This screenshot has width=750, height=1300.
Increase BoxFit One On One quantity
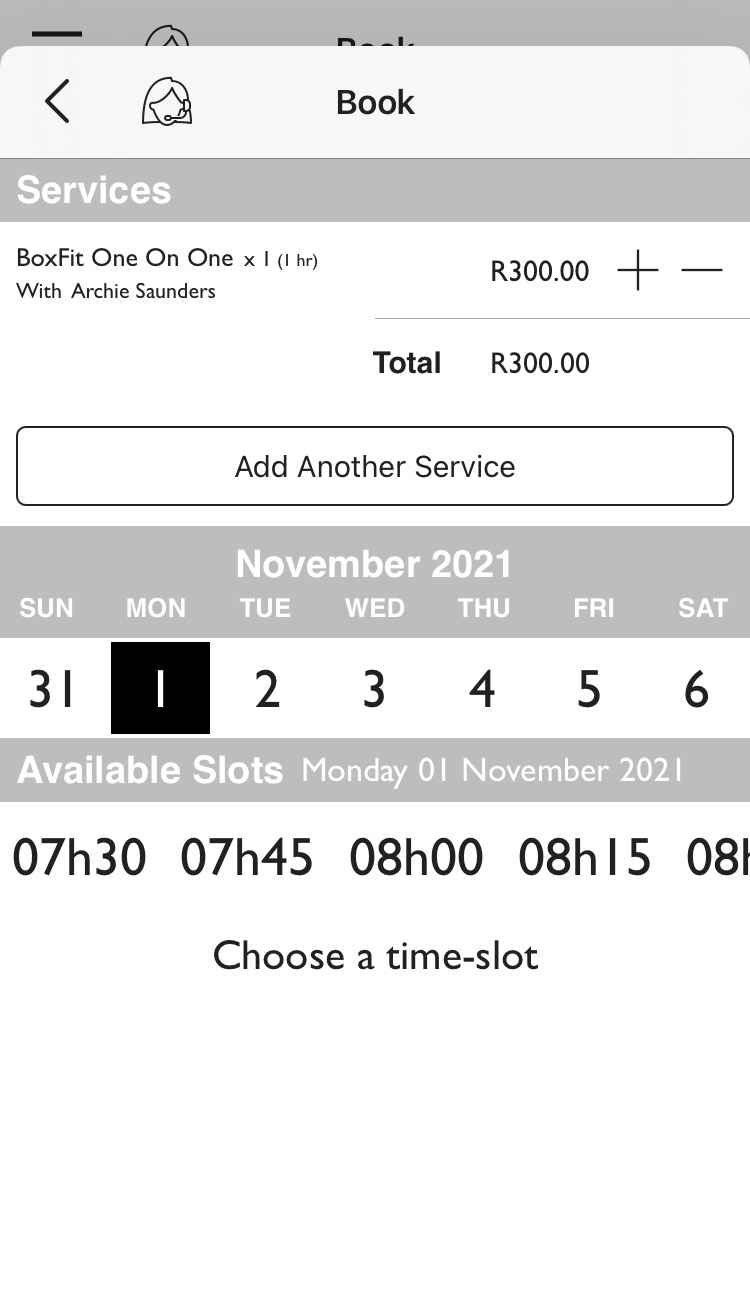pos(637,271)
